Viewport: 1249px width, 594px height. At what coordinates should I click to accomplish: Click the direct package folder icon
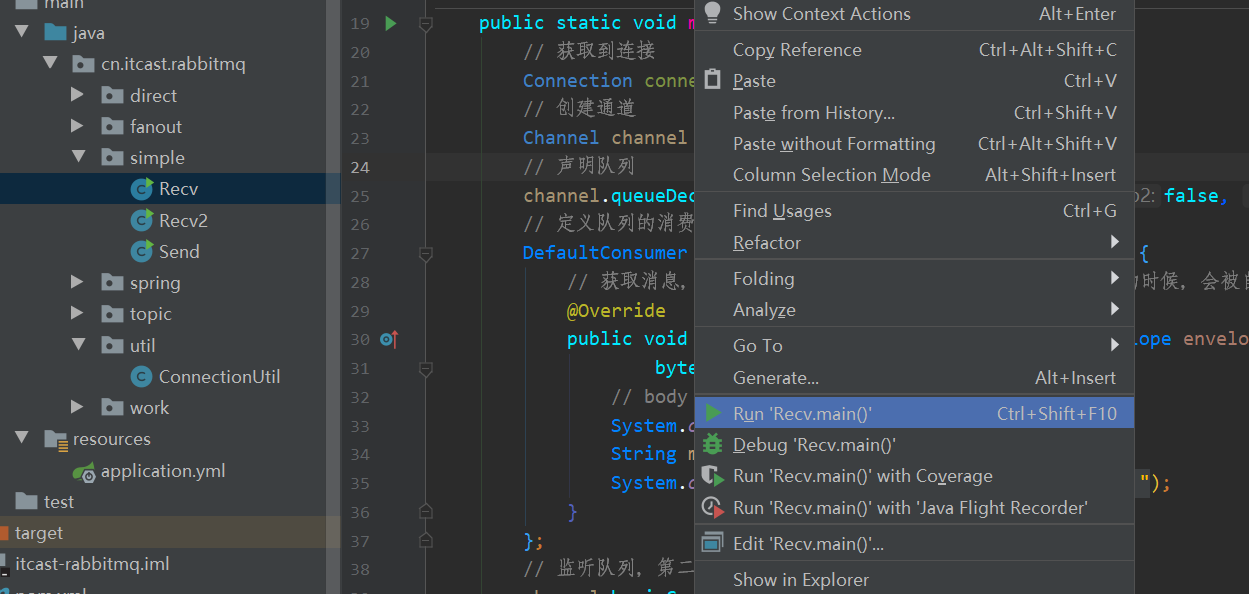[112, 96]
